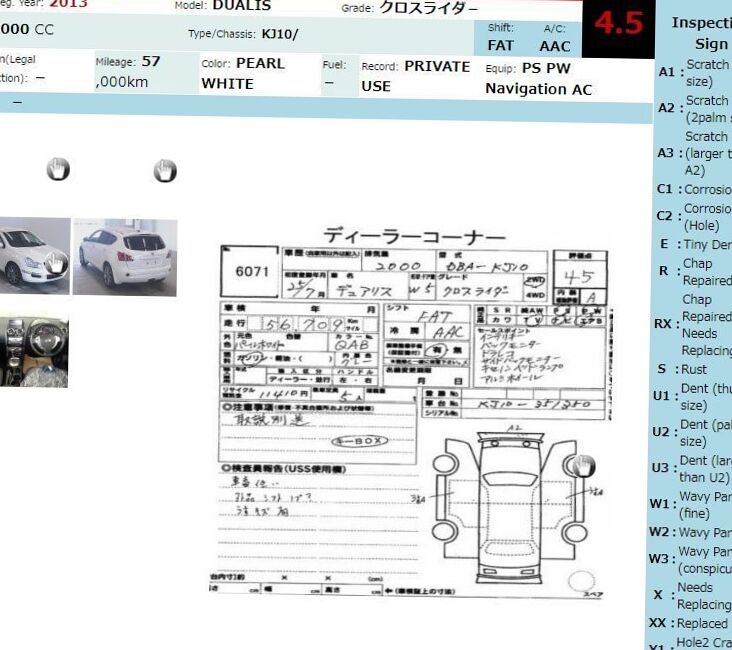Image resolution: width=732 pixels, height=650 pixels.
Task: Click the Record value PRIVATE USE
Action: (415, 76)
